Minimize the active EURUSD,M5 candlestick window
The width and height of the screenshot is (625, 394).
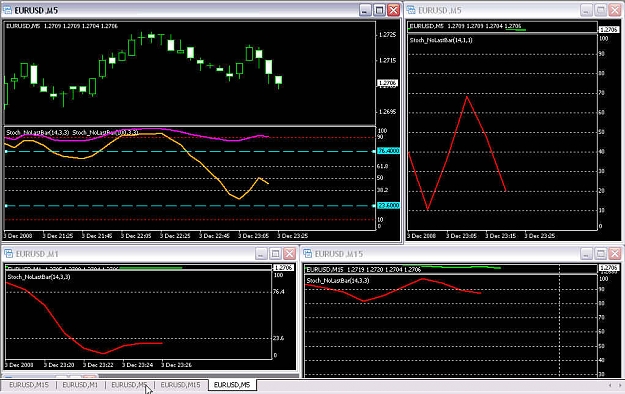pos(365,10)
